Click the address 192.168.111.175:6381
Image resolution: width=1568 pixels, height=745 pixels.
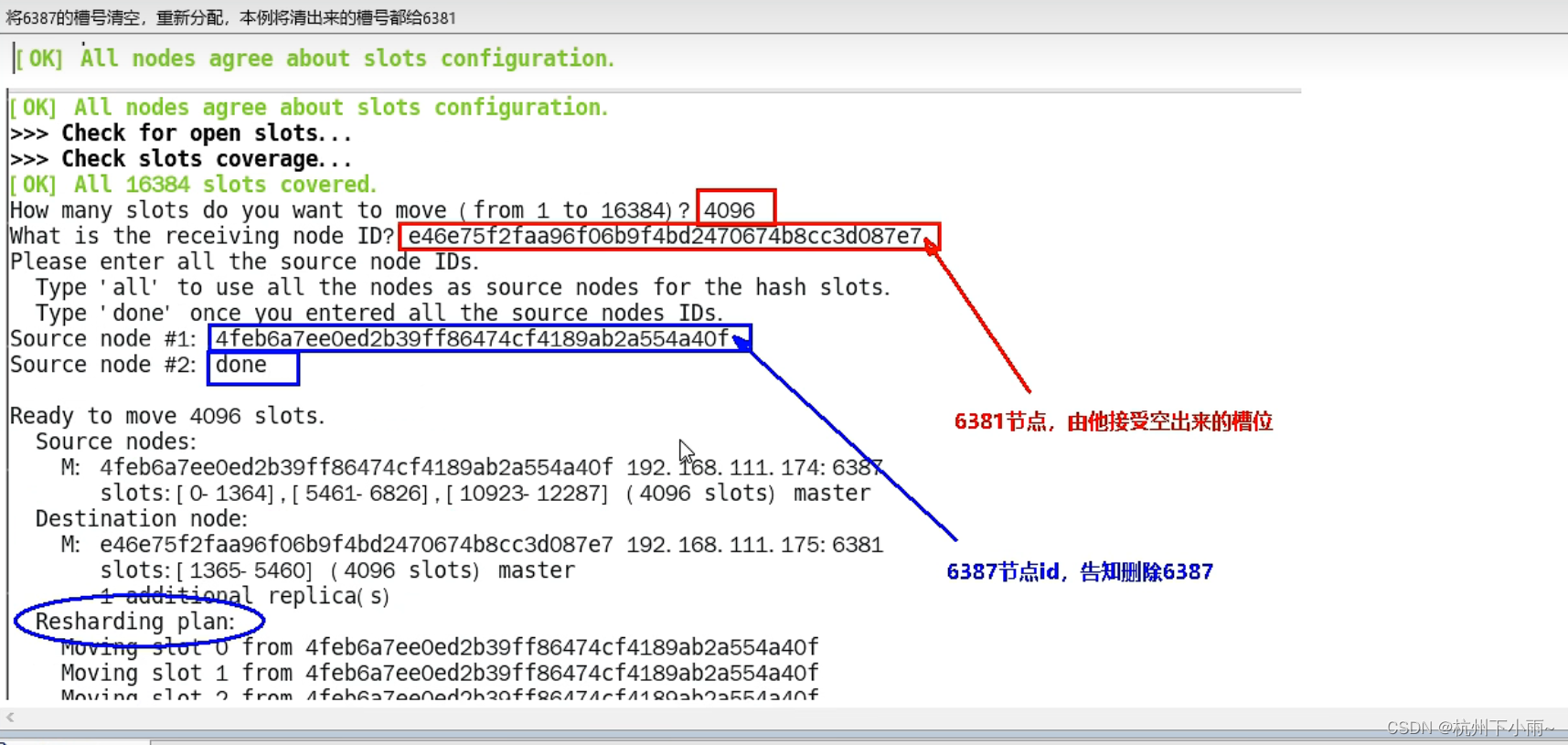(x=754, y=545)
